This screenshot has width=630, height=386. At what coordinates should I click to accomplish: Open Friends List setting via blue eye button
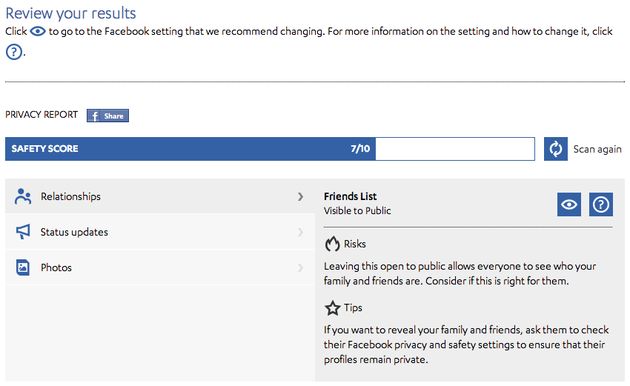click(x=569, y=204)
